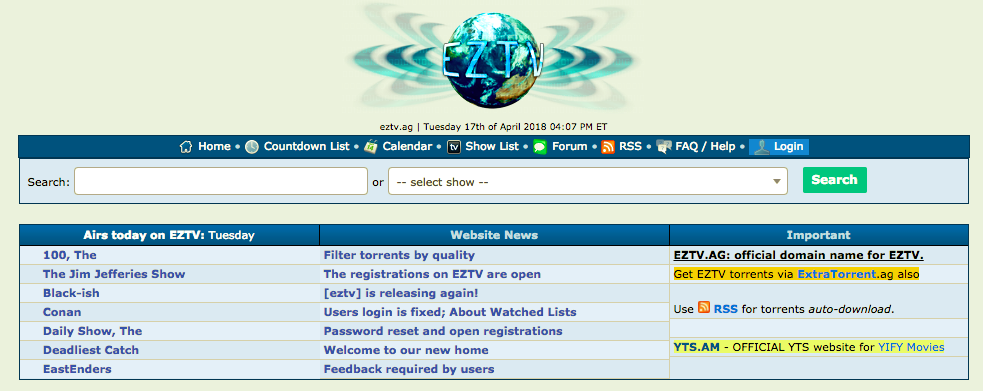Open Deadliest Catch show link
Screen dimensions: 983x391
91,350
